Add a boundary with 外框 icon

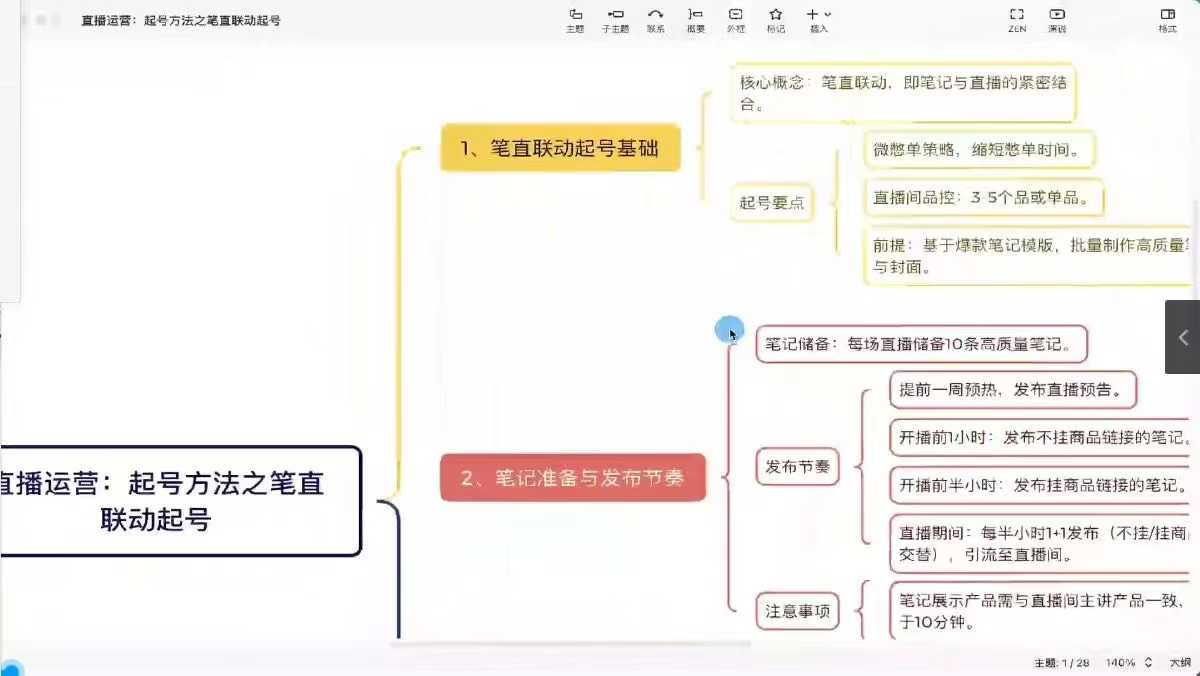[735, 19]
